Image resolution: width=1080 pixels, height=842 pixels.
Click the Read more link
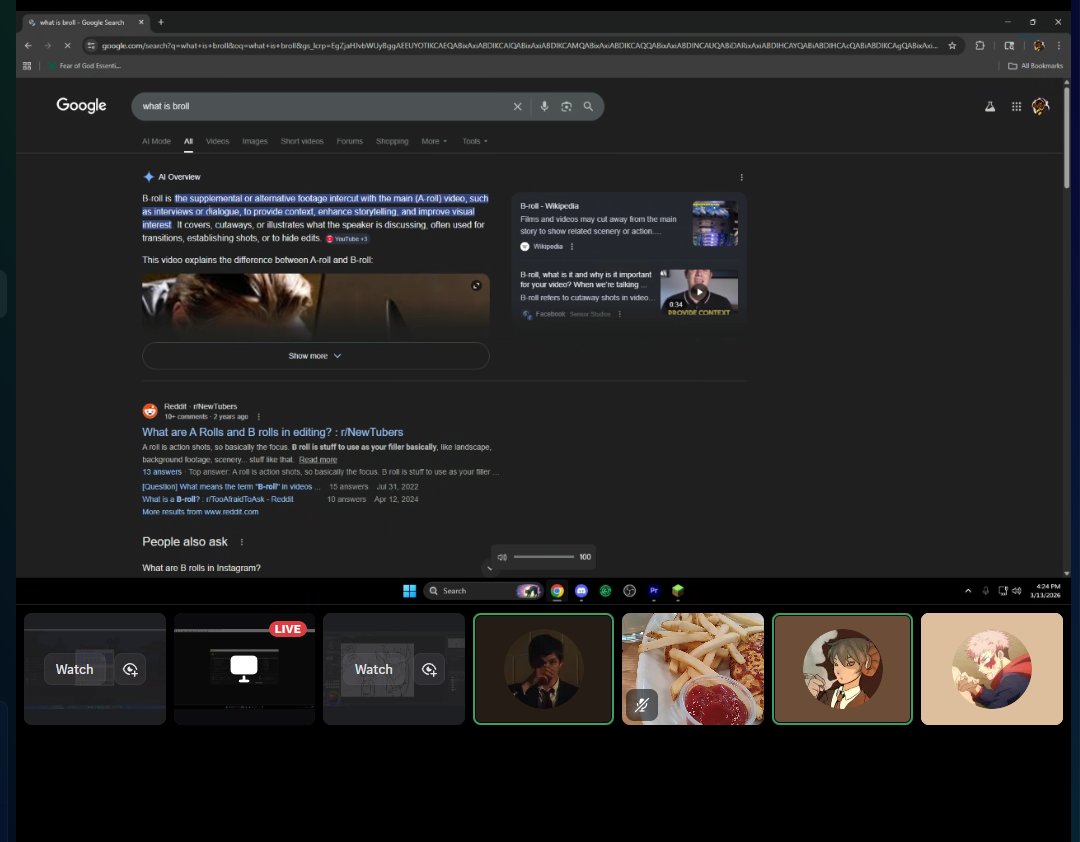[318, 460]
